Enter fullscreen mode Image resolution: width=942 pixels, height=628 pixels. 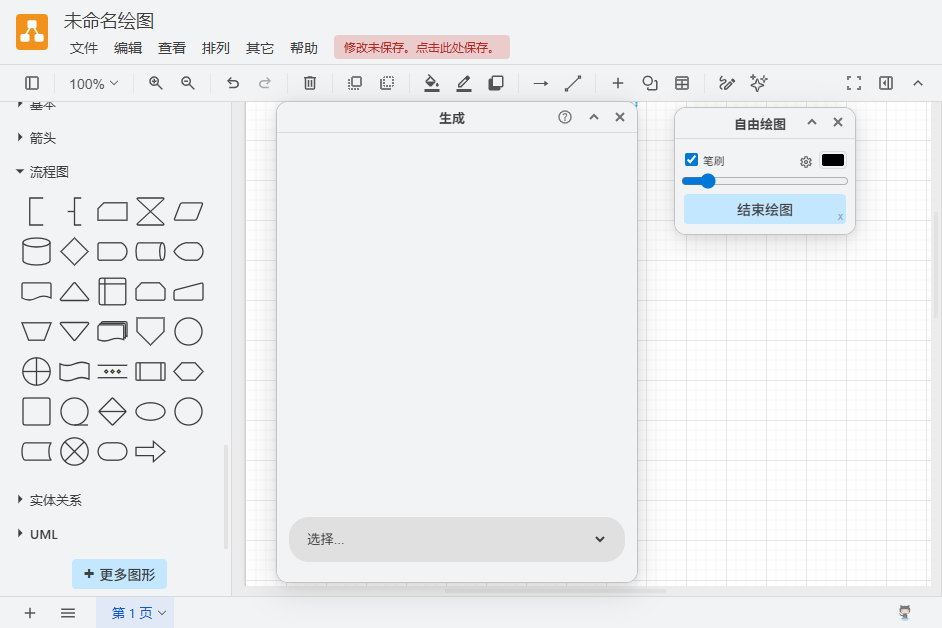(x=854, y=83)
